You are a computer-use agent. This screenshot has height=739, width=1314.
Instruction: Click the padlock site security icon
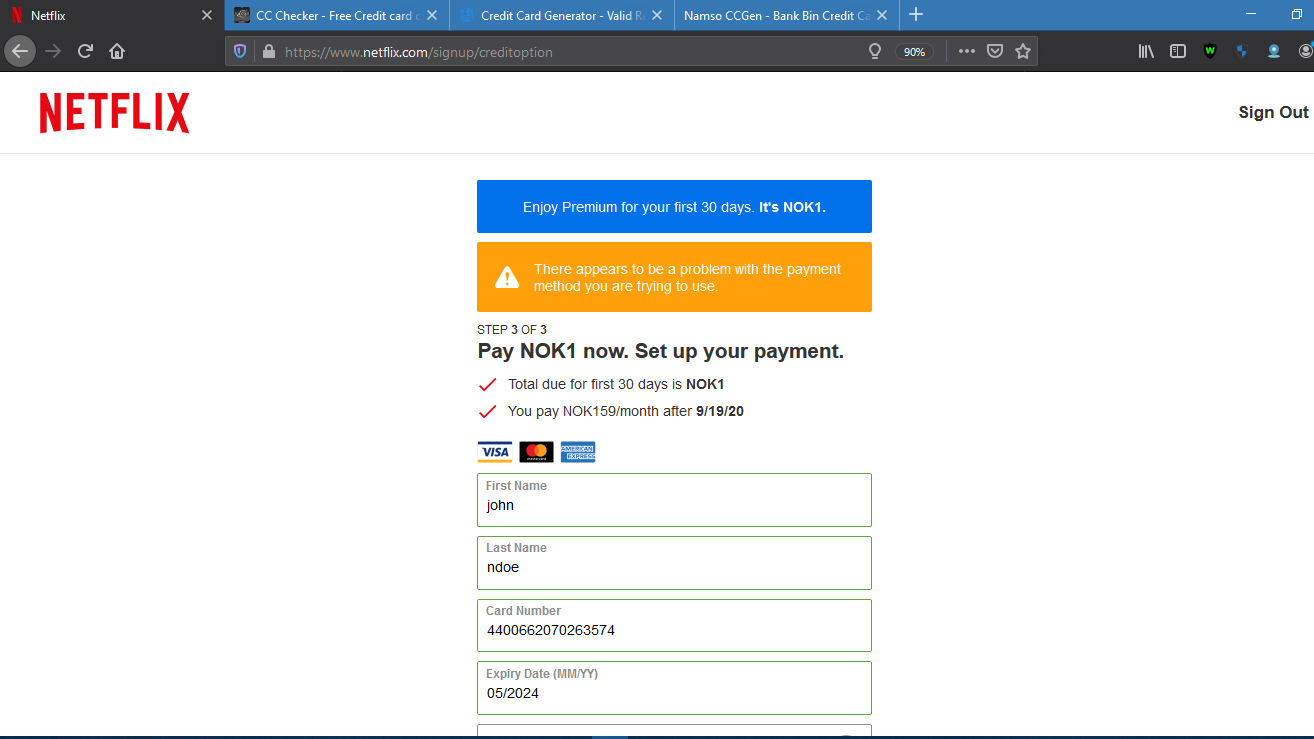pyautogui.click(x=267, y=51)
